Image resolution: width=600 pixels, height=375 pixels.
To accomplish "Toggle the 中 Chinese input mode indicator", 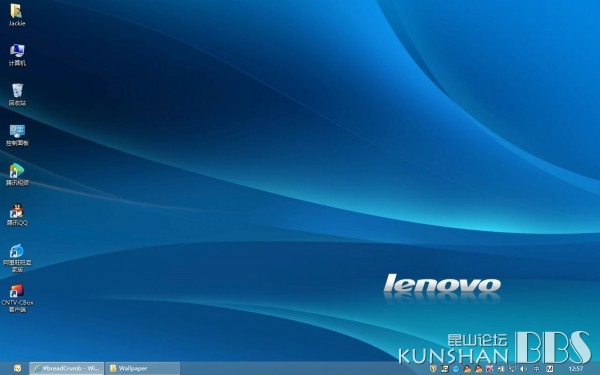I will [536, 369].
